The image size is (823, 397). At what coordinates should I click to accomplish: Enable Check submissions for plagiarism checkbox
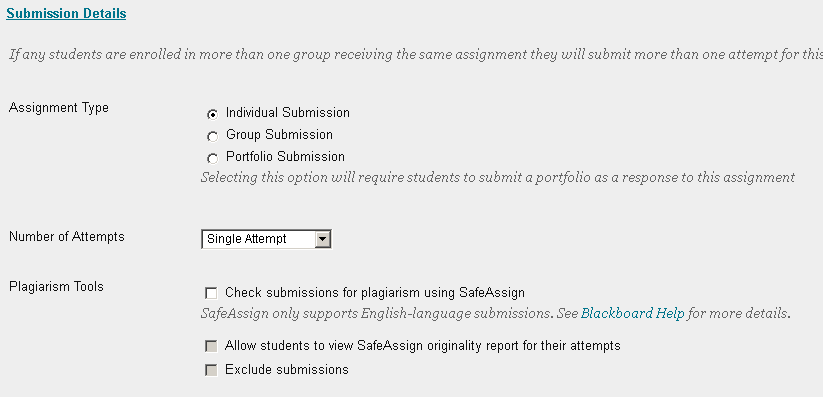click(211, 293)
